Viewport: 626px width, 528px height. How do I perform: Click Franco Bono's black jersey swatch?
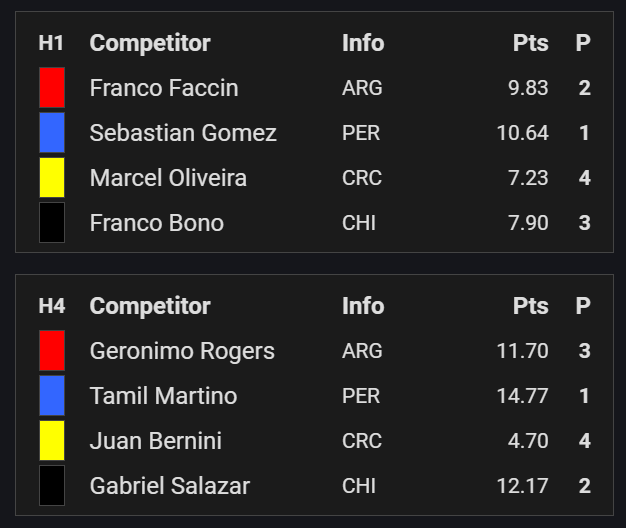pos(52,222)
